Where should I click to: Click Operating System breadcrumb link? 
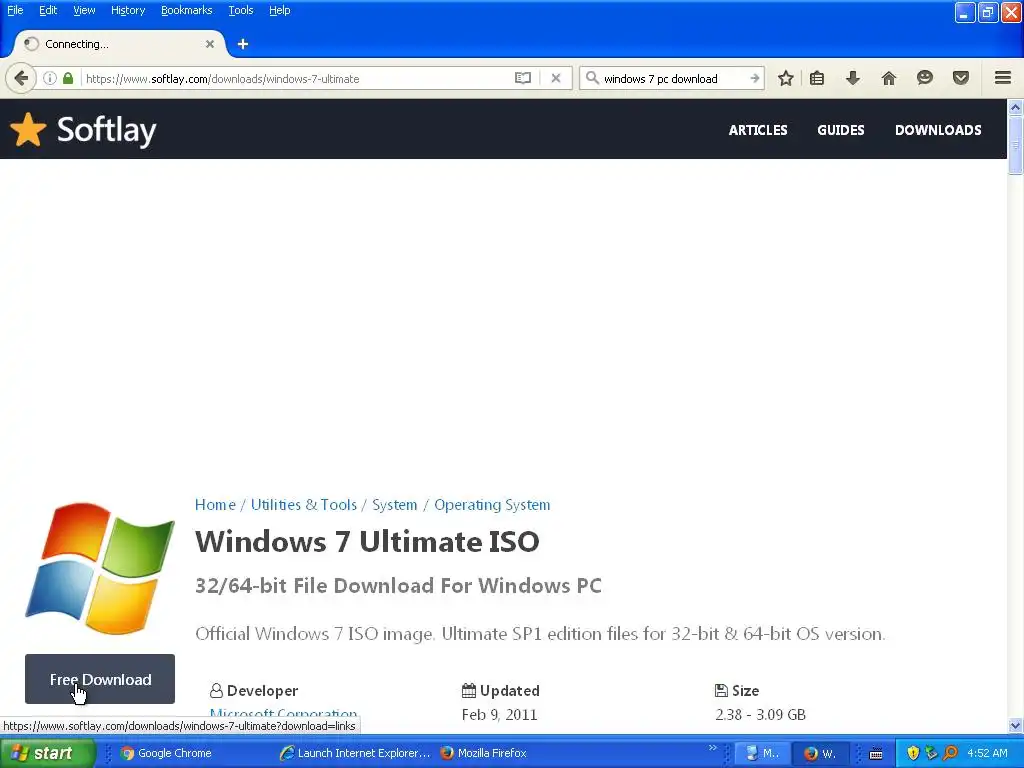coord(492,505)
